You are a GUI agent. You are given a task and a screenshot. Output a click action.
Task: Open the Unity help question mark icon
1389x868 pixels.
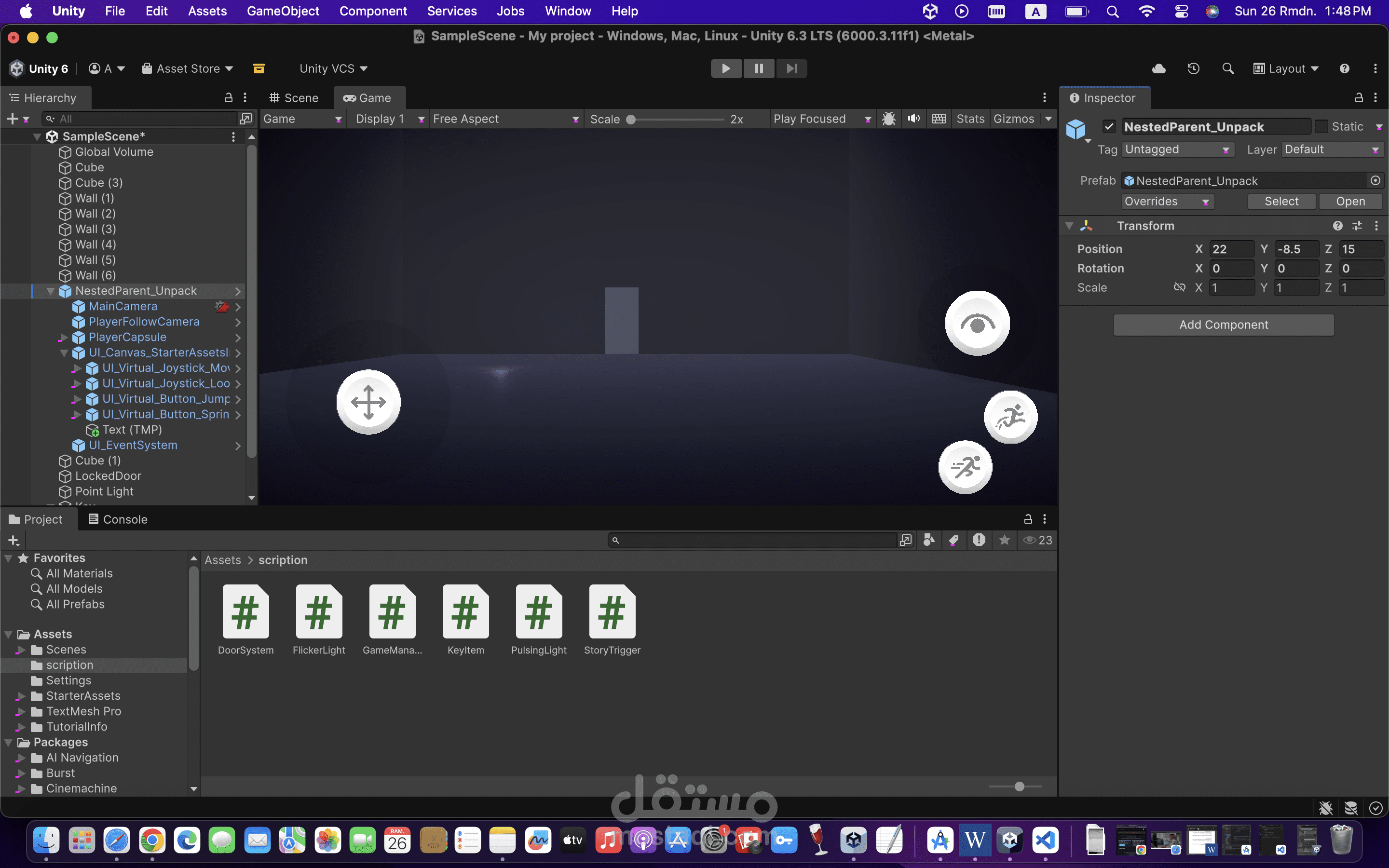click(1344, 69)
